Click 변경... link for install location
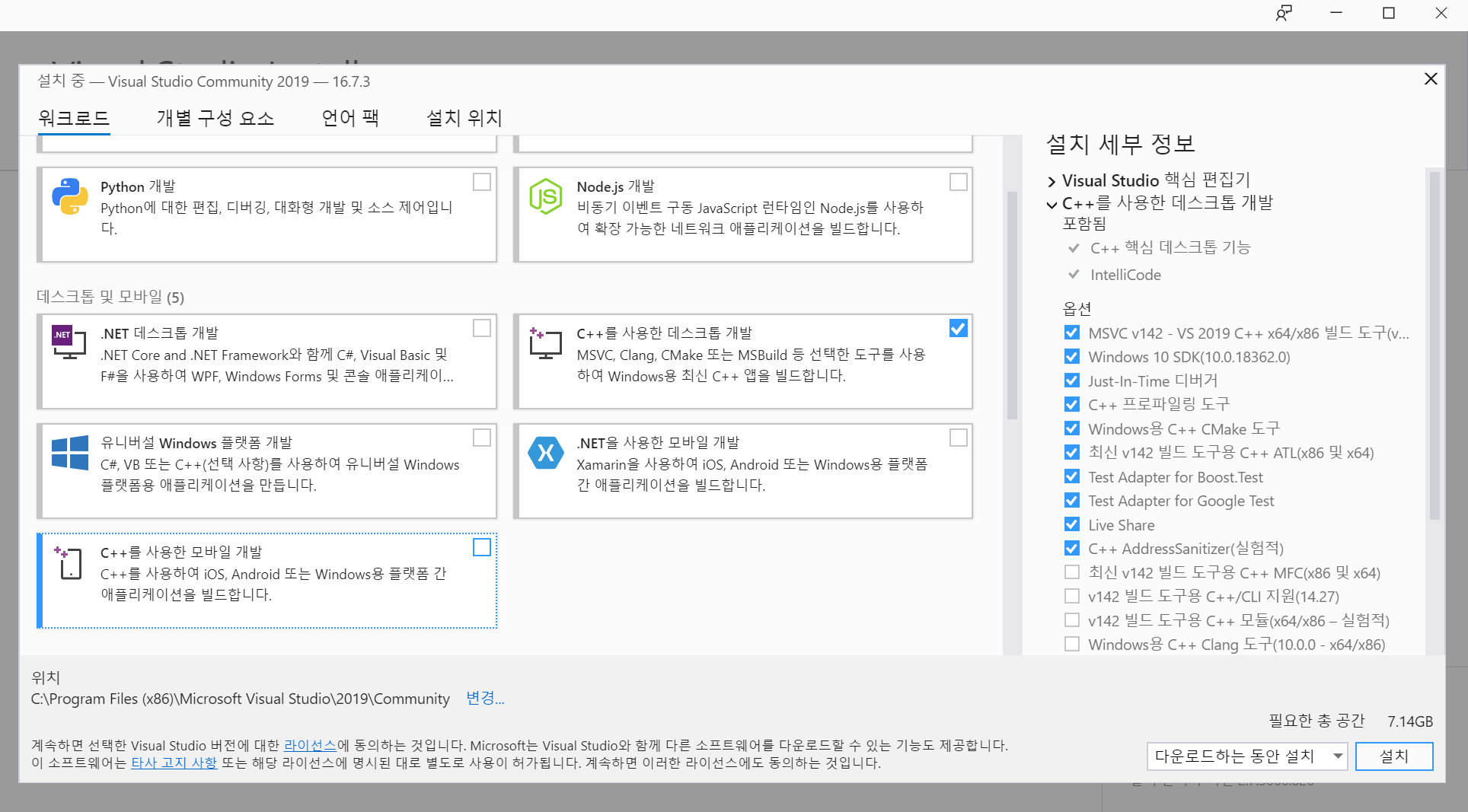Viewport: 1468px width, 812px height. (x=485, y=698)
